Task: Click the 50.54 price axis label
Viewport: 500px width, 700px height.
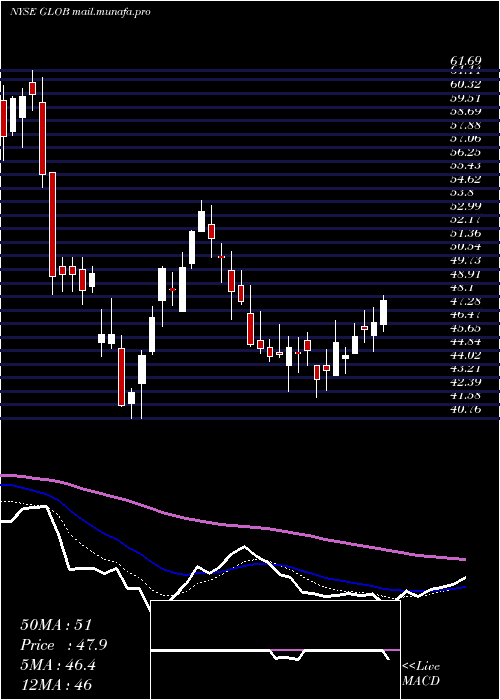Action: (x=465, y=247)
